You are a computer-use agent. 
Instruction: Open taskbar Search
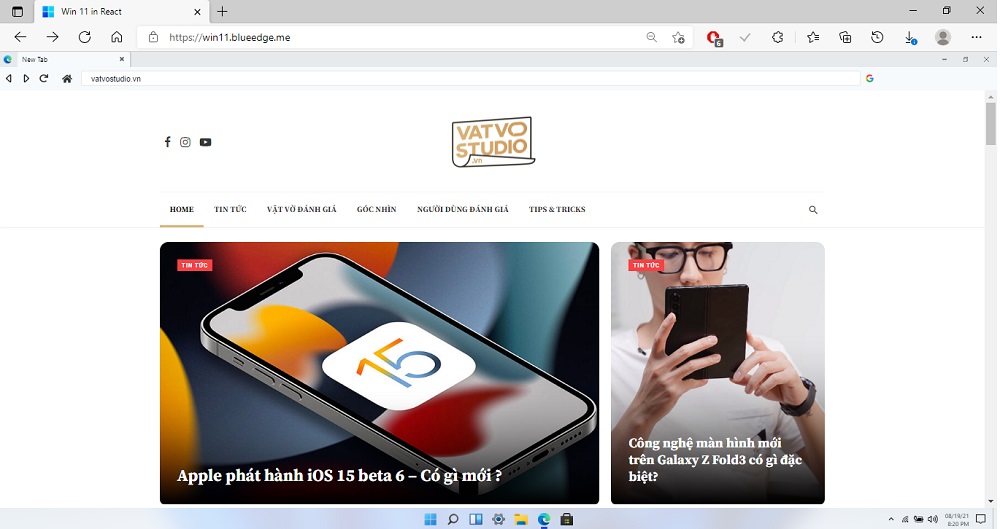[x=453, y=519]
